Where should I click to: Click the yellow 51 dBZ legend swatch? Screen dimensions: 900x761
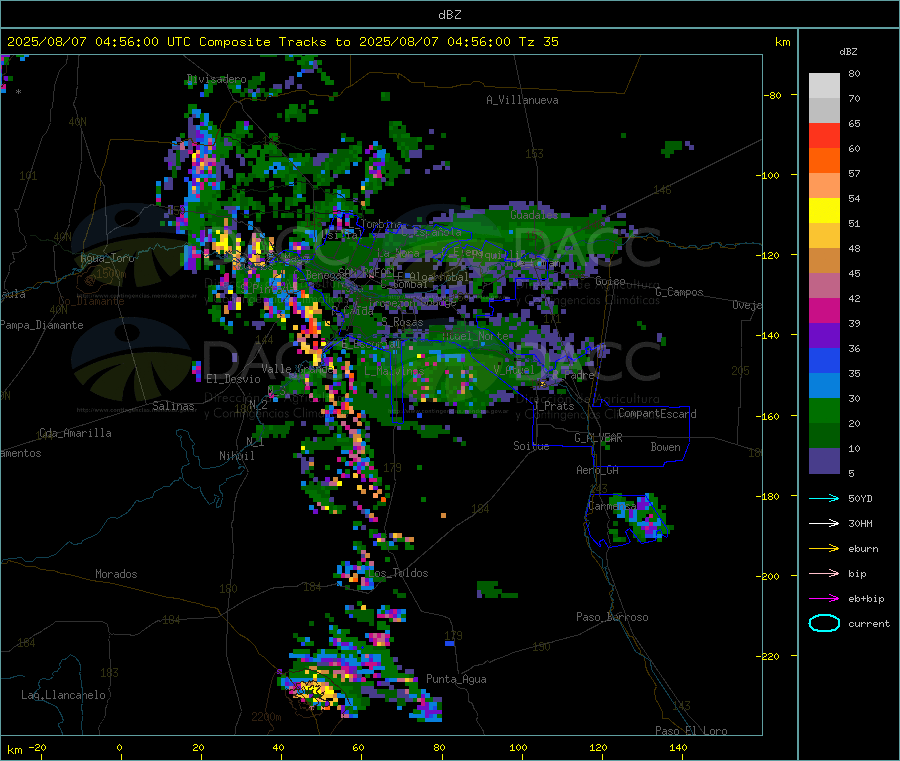coord(824,211)
